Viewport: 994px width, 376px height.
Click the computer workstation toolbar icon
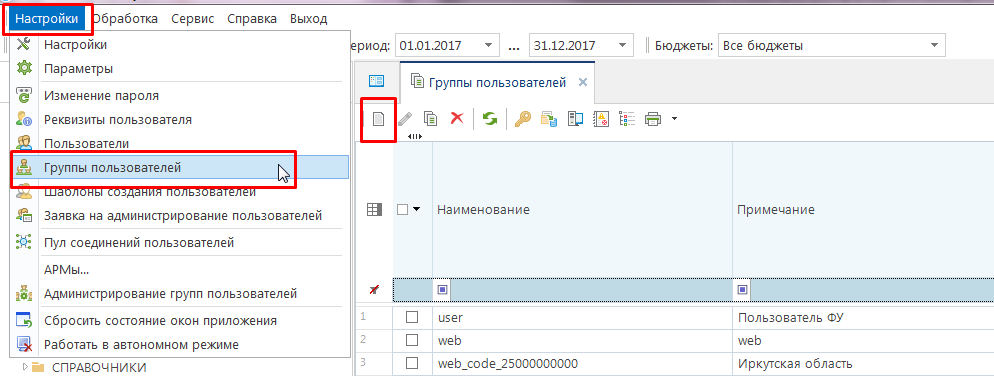click(x=575, y=119)
